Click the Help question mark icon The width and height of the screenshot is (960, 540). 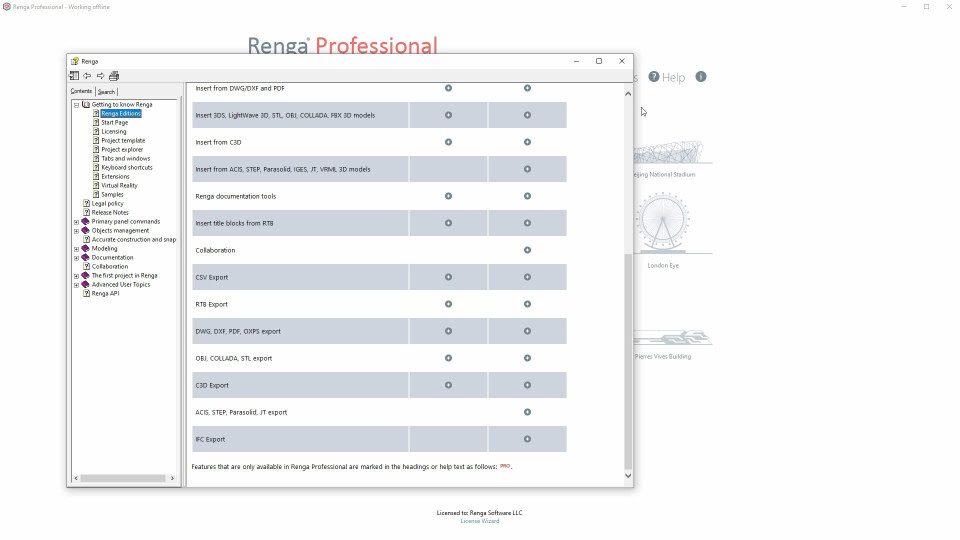654,77
